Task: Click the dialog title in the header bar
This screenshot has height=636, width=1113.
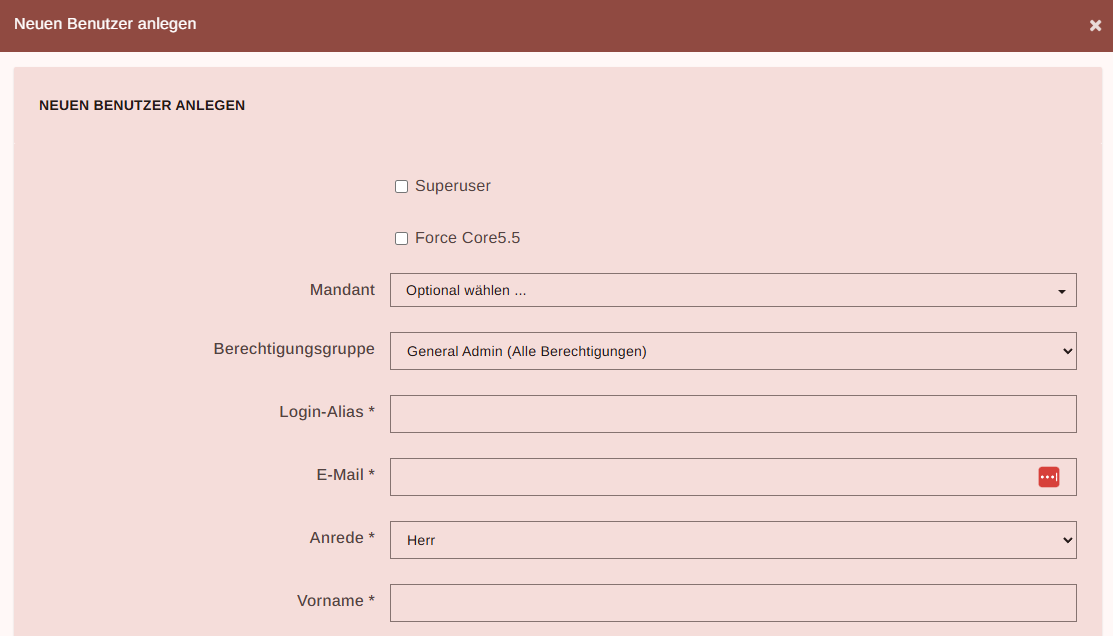Action: pyautogui.click(x=105, y=24)
